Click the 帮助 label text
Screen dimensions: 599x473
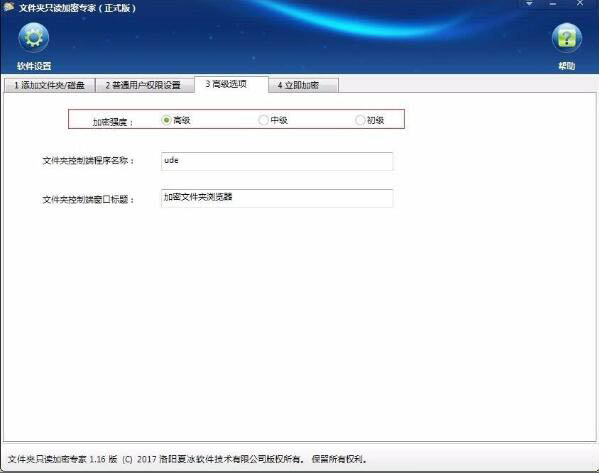pyautogui.click(x=567, y=66)
